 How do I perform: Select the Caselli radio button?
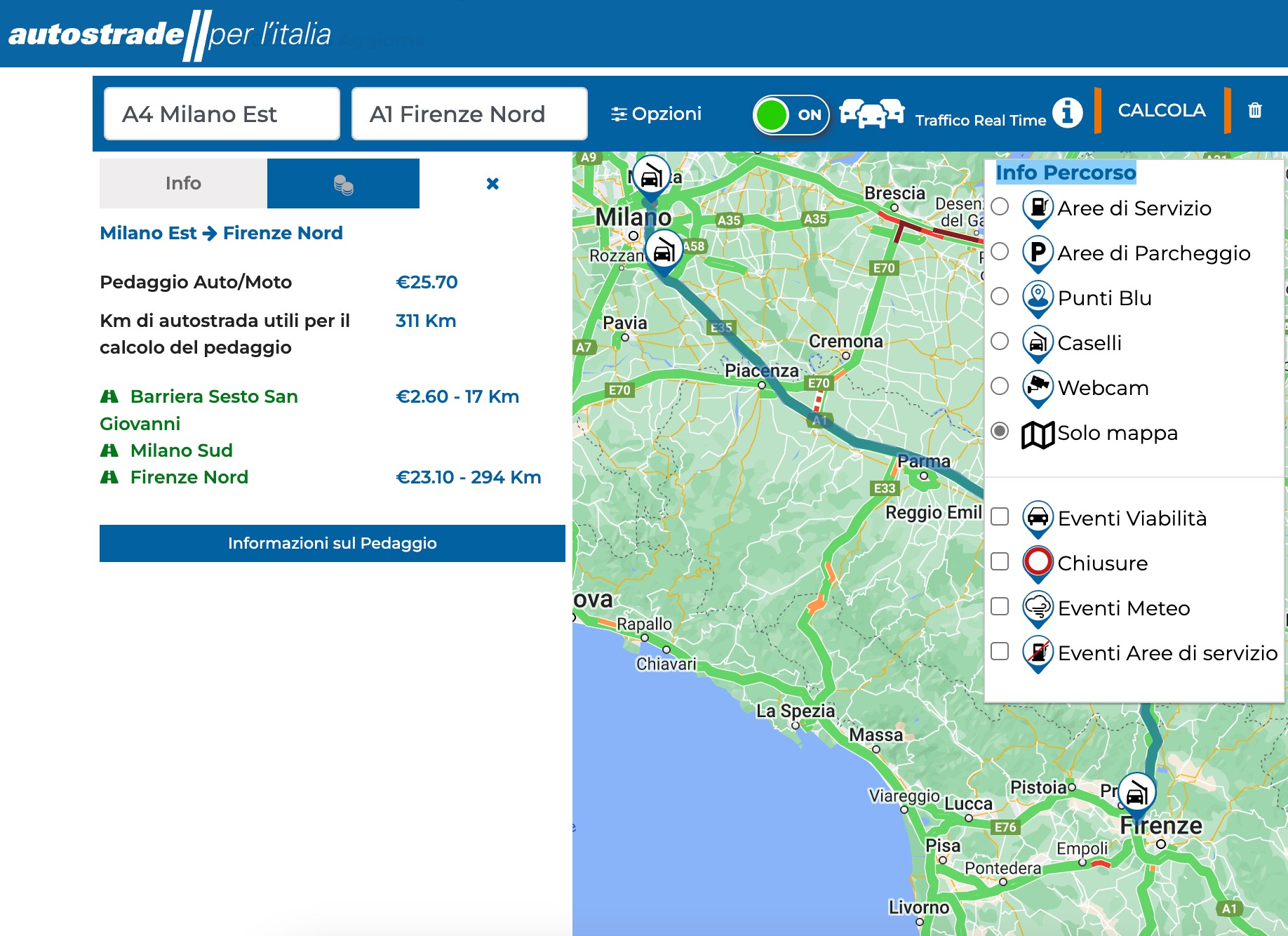pyautogui.click(x=1000, y=342)
